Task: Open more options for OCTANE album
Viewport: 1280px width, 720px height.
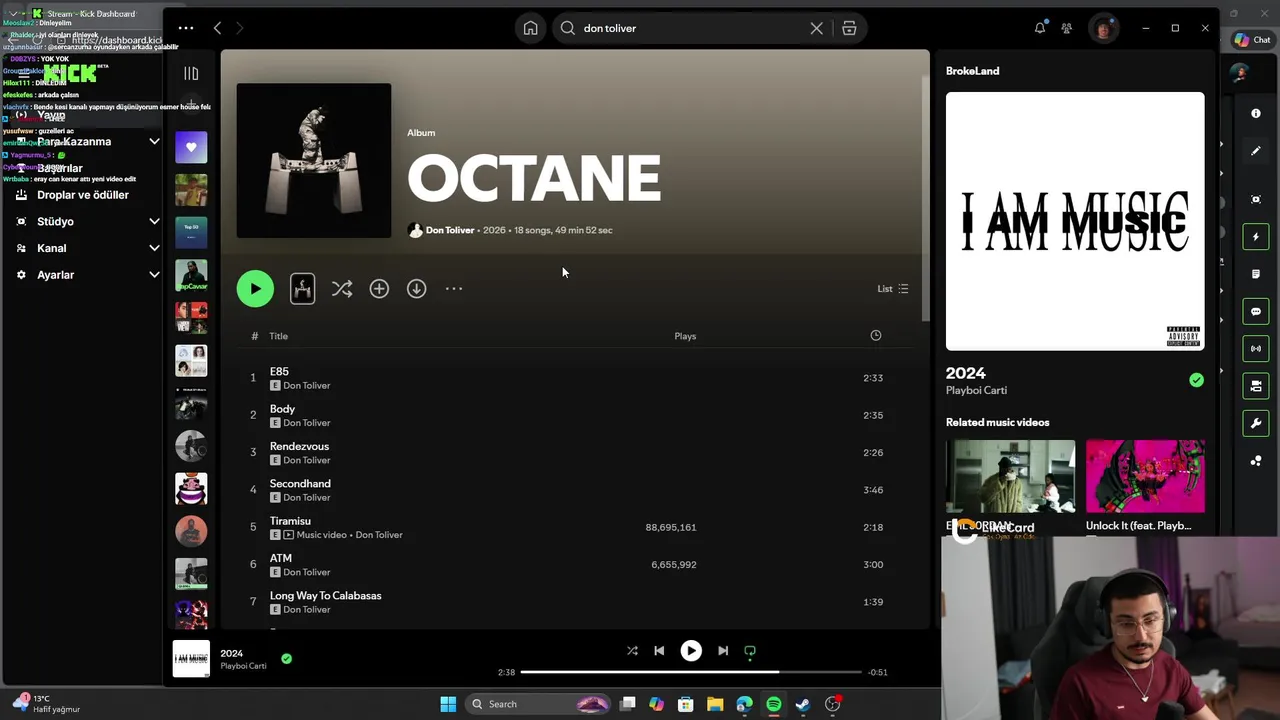Action: pyautogui.click(x=454, y=289)
